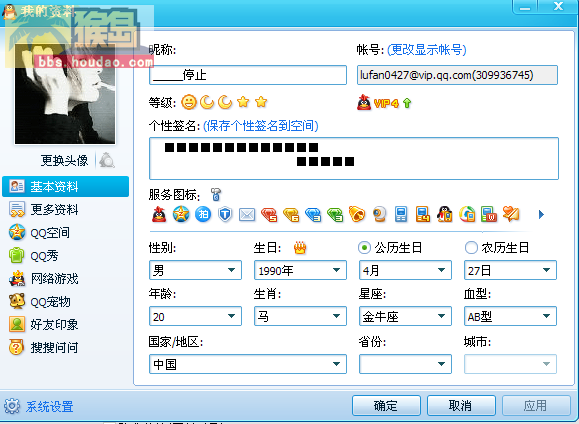This screenshot has height=424, width=579.
Task: Open the 网络游戏 sidebar tab
Action: [65, 278]
